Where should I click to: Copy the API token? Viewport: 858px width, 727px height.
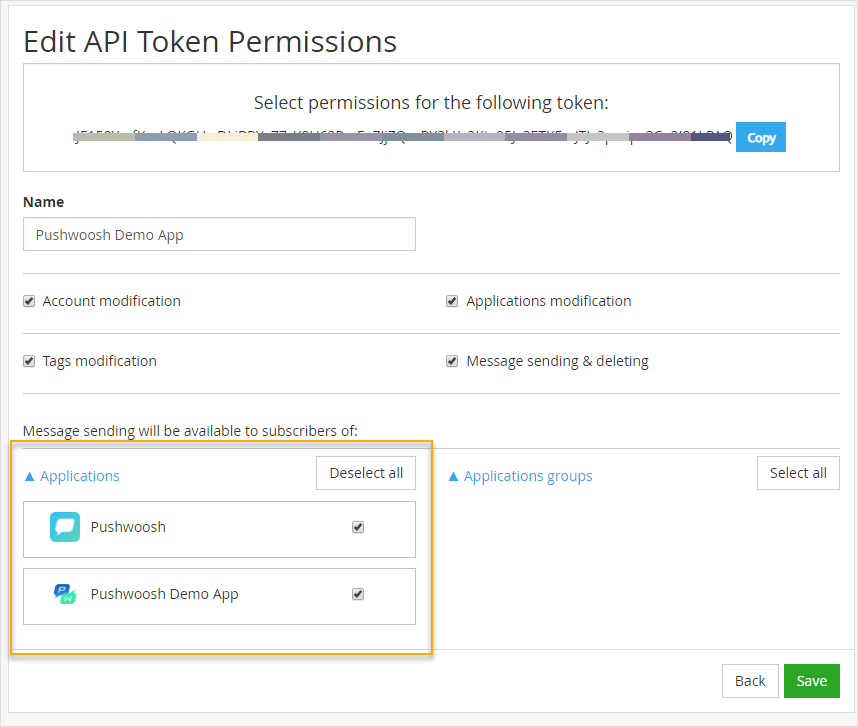[760, 137]
